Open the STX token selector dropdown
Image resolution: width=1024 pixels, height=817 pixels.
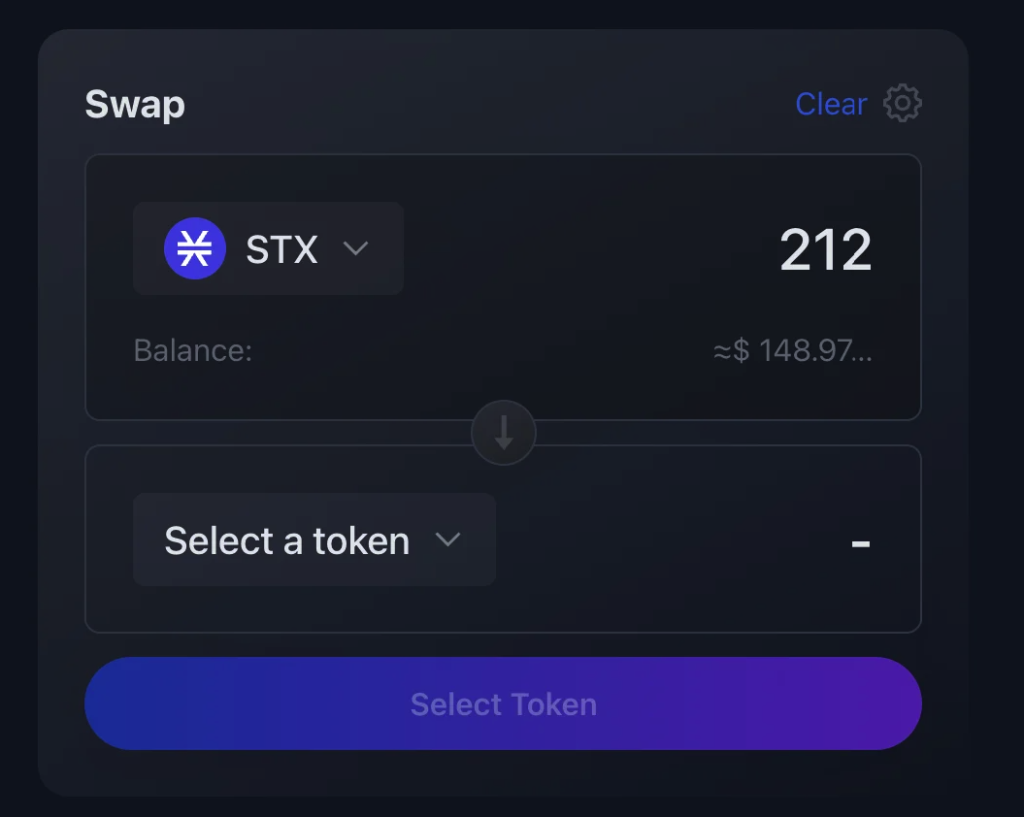point(268,248)
